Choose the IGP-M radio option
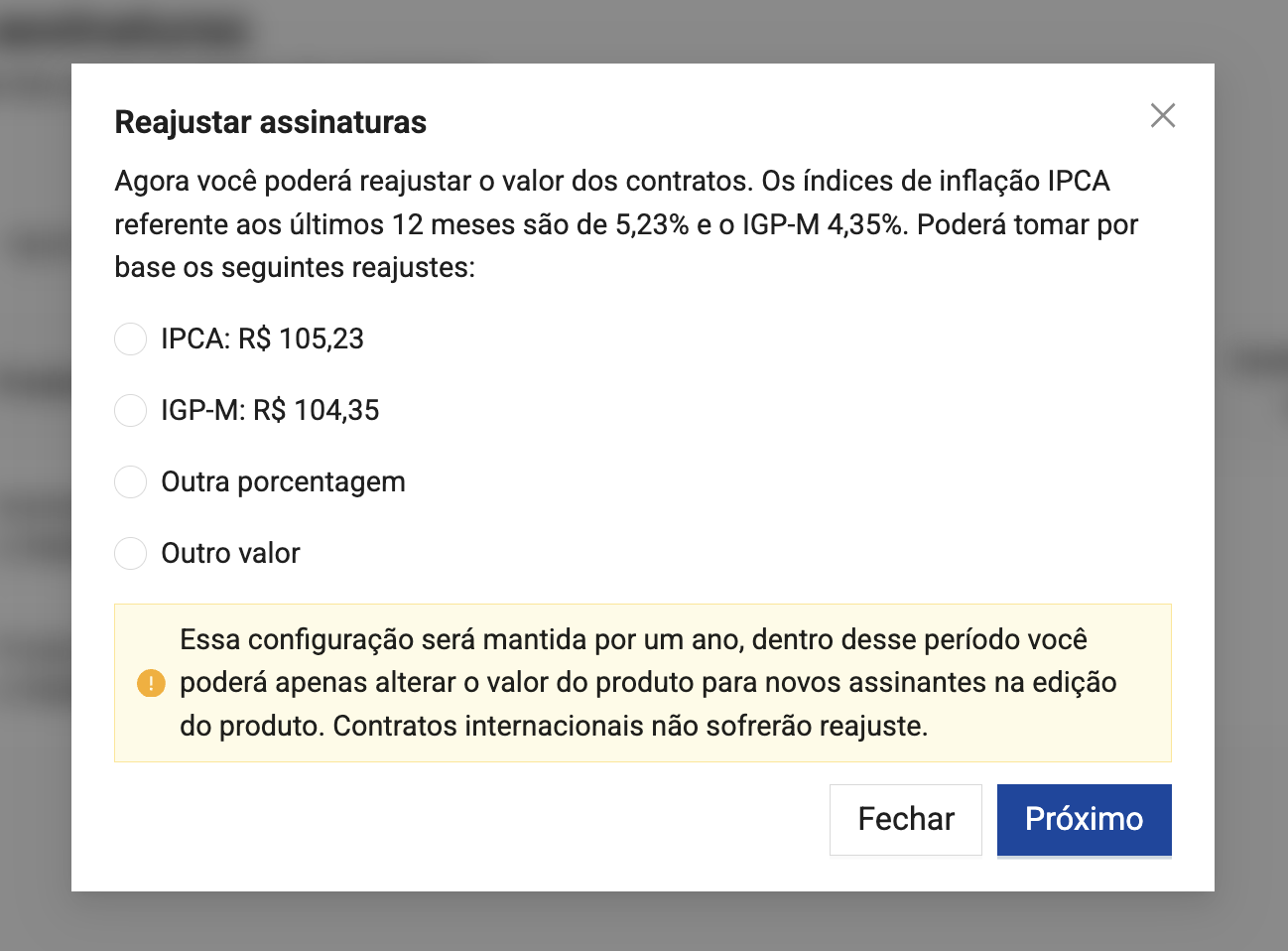The height and width of the screenshot is (951, 1288). click(x=131, y=411)
